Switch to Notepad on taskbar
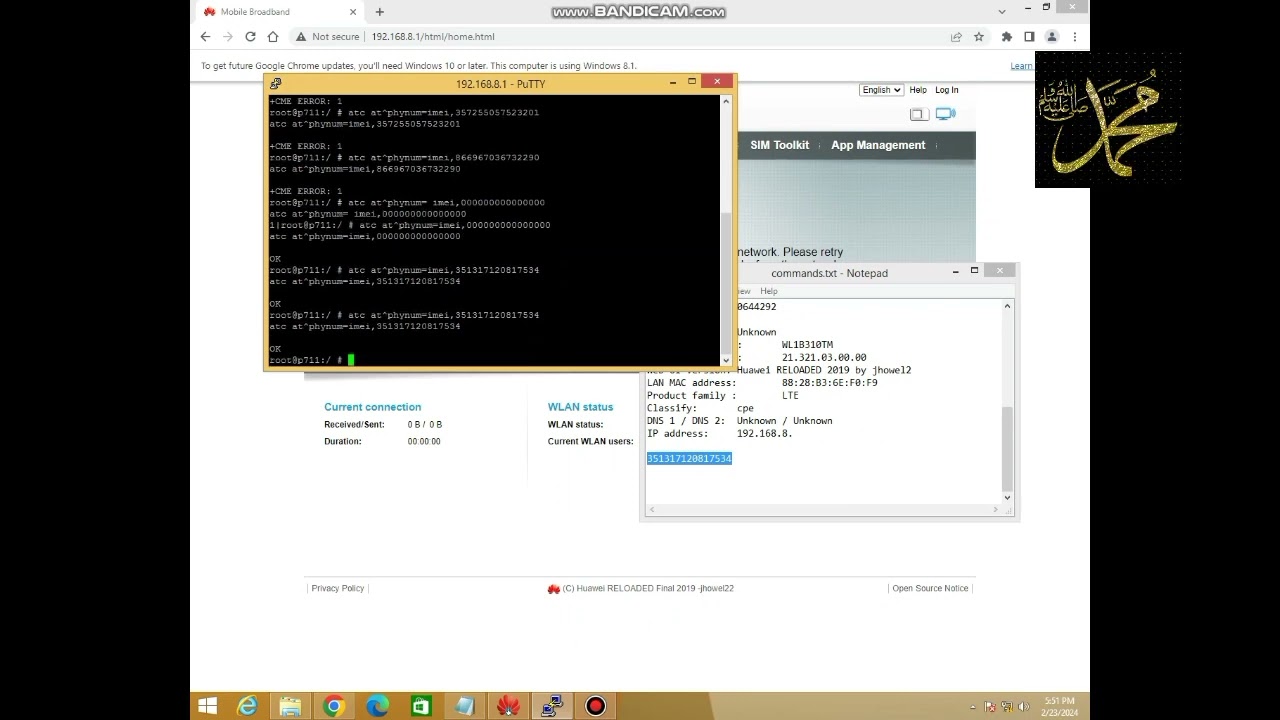Screen dimensions: 1280x720 464,706
